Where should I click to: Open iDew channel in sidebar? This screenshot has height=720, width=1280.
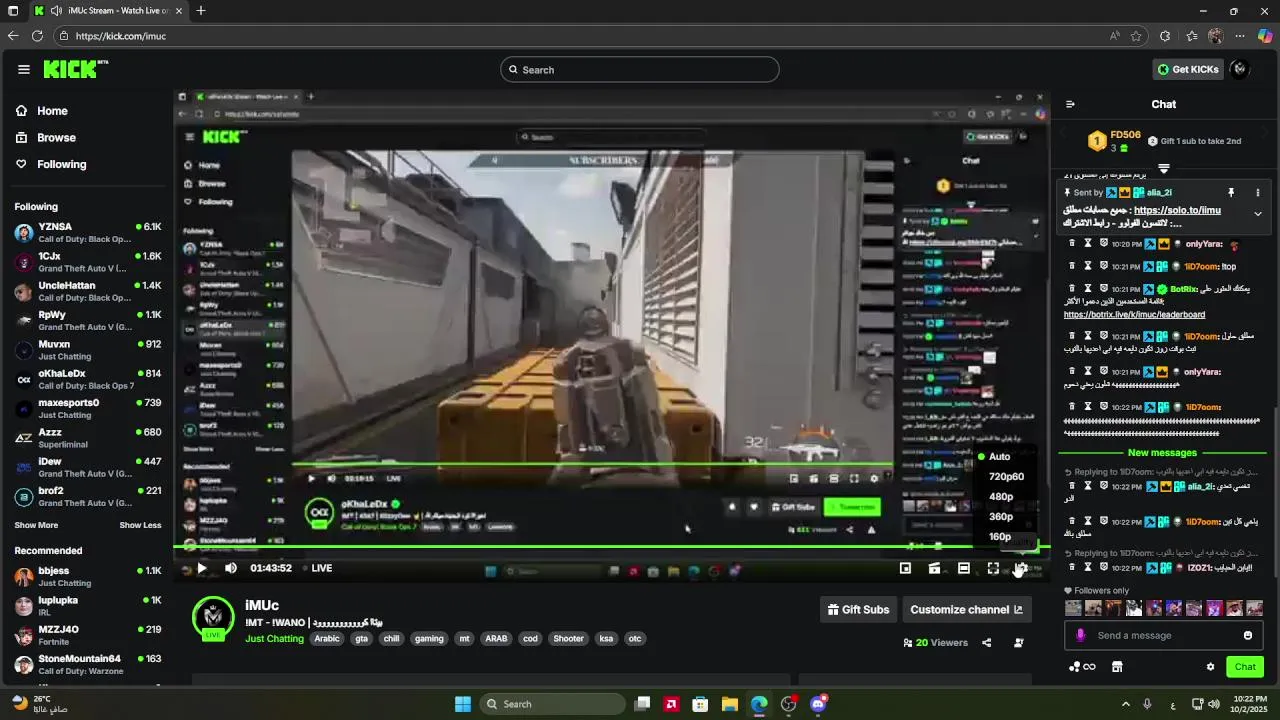pyautogui.click(x=87, y=467)
